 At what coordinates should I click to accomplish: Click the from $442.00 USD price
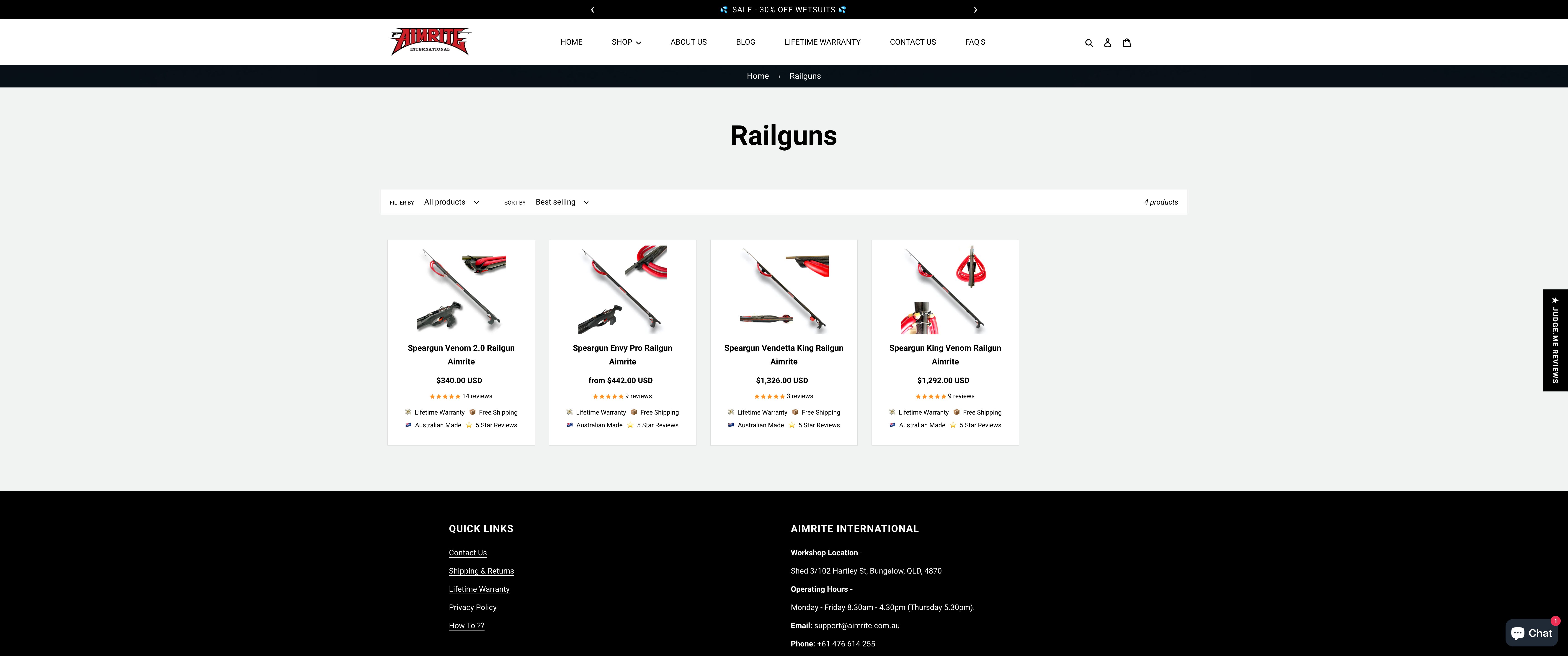pos(620,380)
